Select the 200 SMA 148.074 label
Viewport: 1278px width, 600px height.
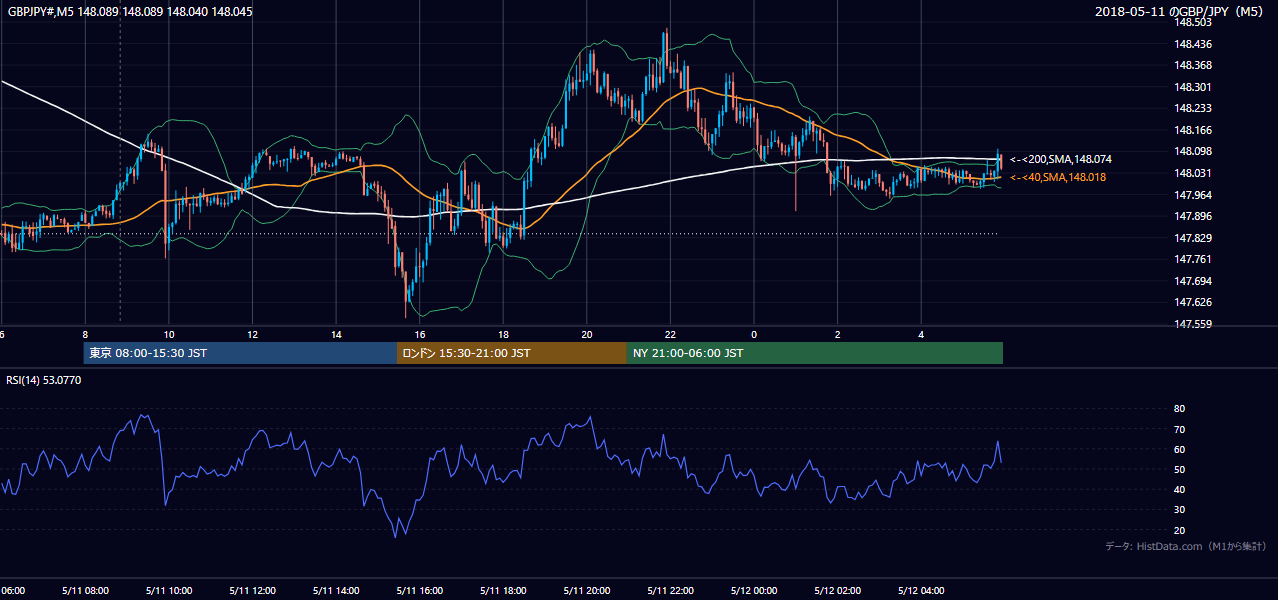(1061, 159)
